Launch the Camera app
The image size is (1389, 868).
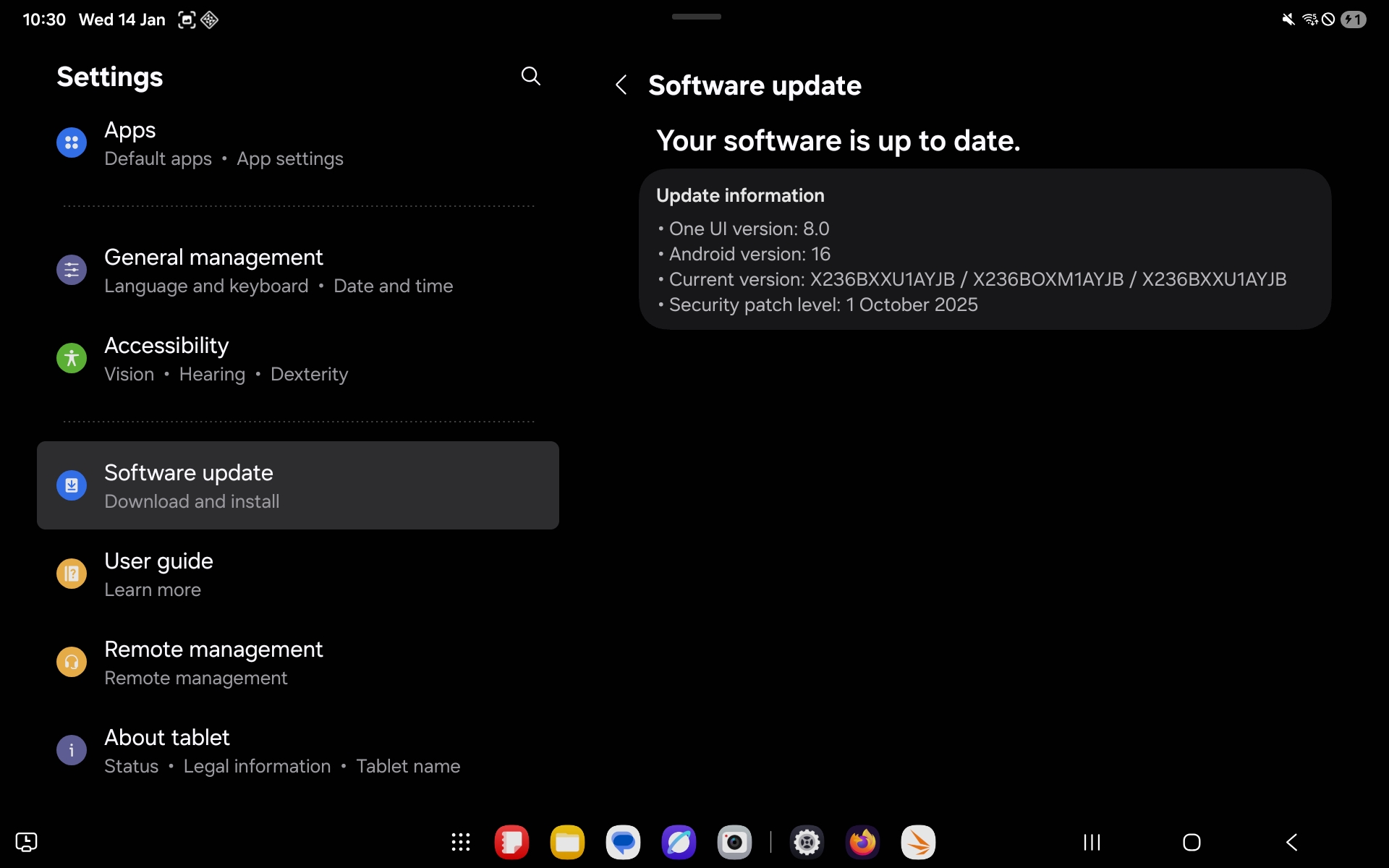pos(735,842)
